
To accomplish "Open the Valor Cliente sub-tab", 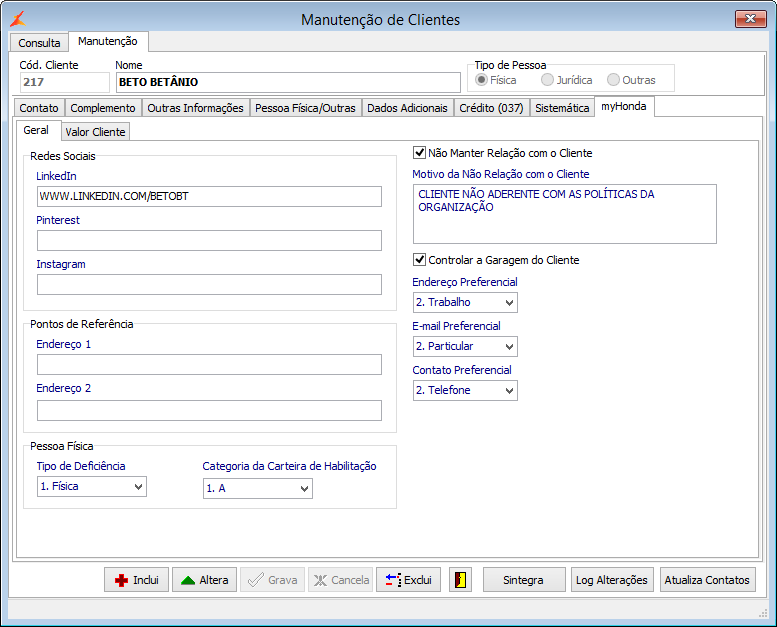I will pyautogui.click(x=95, y=132).
